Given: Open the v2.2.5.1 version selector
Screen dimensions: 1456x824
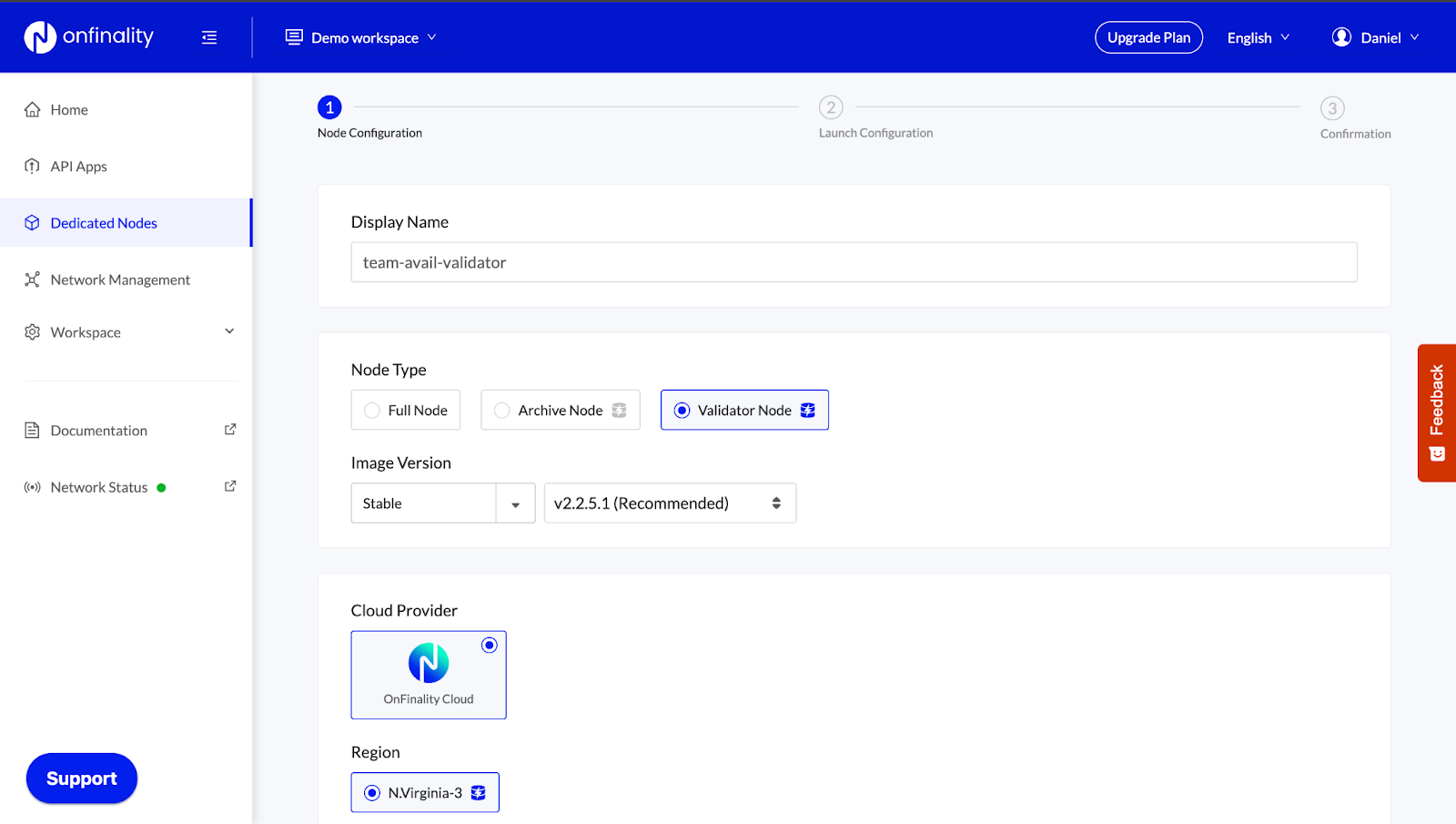Looking at the screenshot, I should point(669,504).
